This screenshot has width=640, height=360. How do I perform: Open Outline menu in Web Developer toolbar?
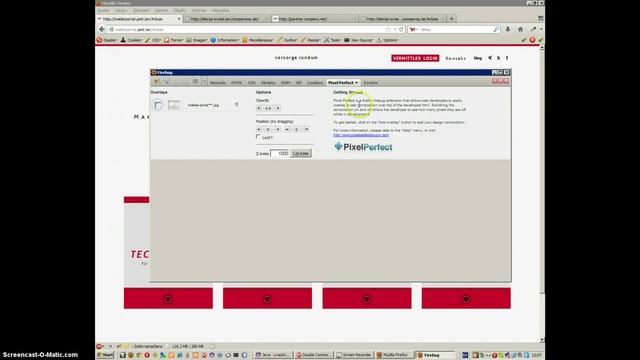pos(288,40)
